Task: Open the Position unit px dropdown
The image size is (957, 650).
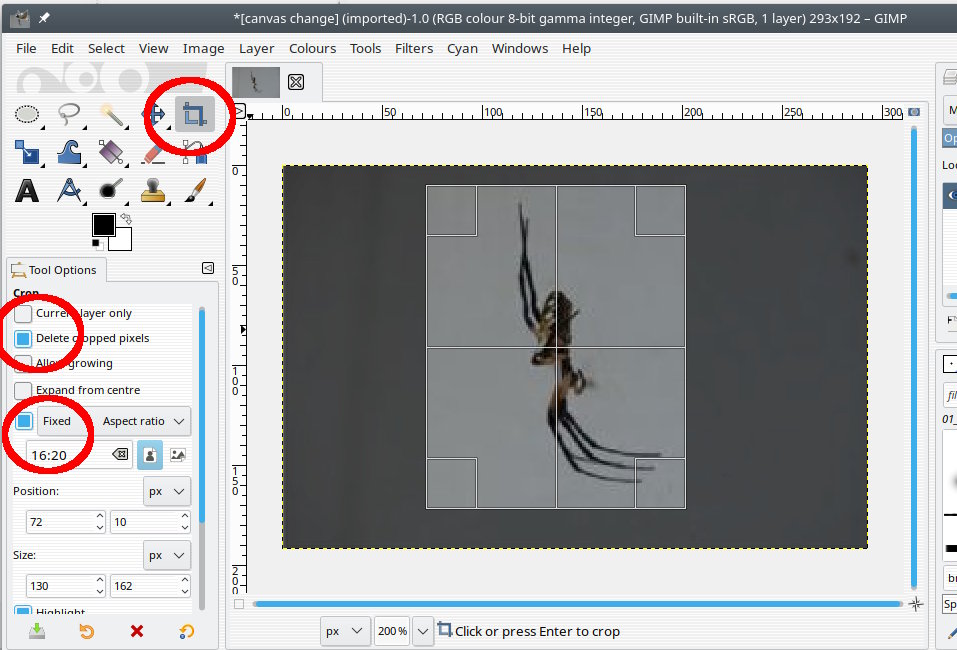Action: coord(167,491)
